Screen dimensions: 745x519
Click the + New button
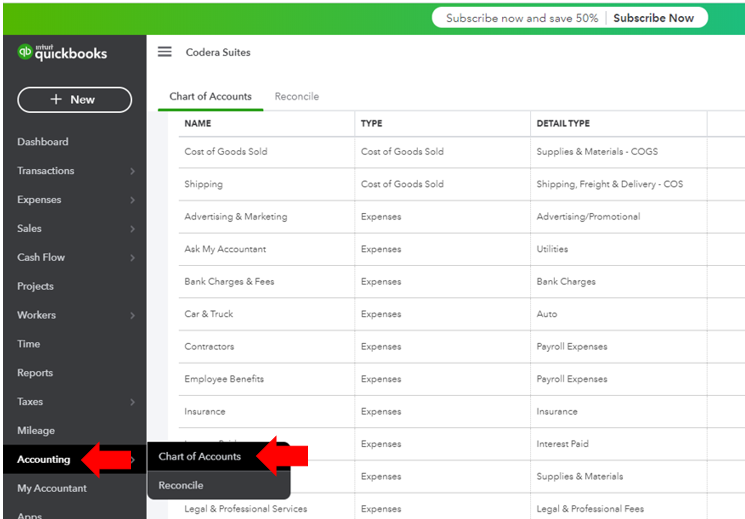(x=75, y=100)
